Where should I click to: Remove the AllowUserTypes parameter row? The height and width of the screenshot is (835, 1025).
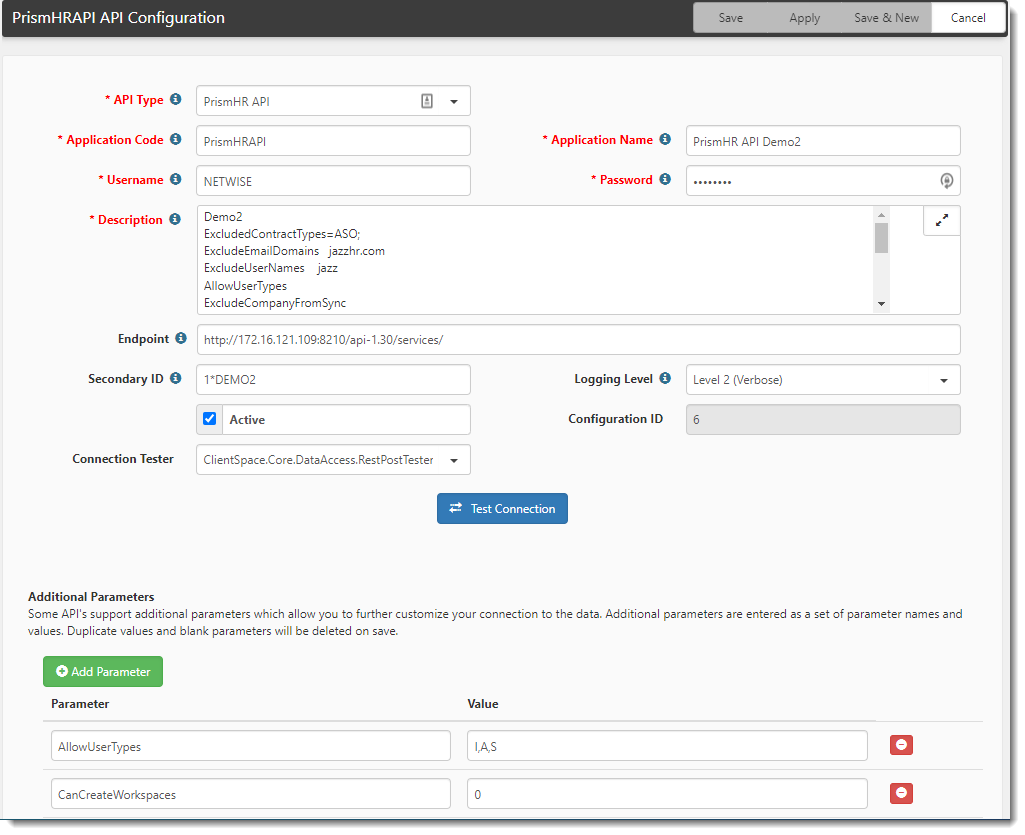(x=901, y=745)
